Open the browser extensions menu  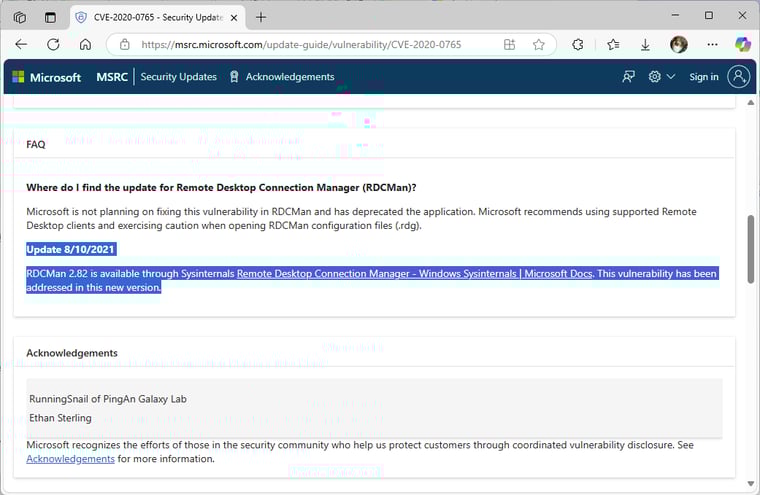pyautogui.click(x=577, y=45)
